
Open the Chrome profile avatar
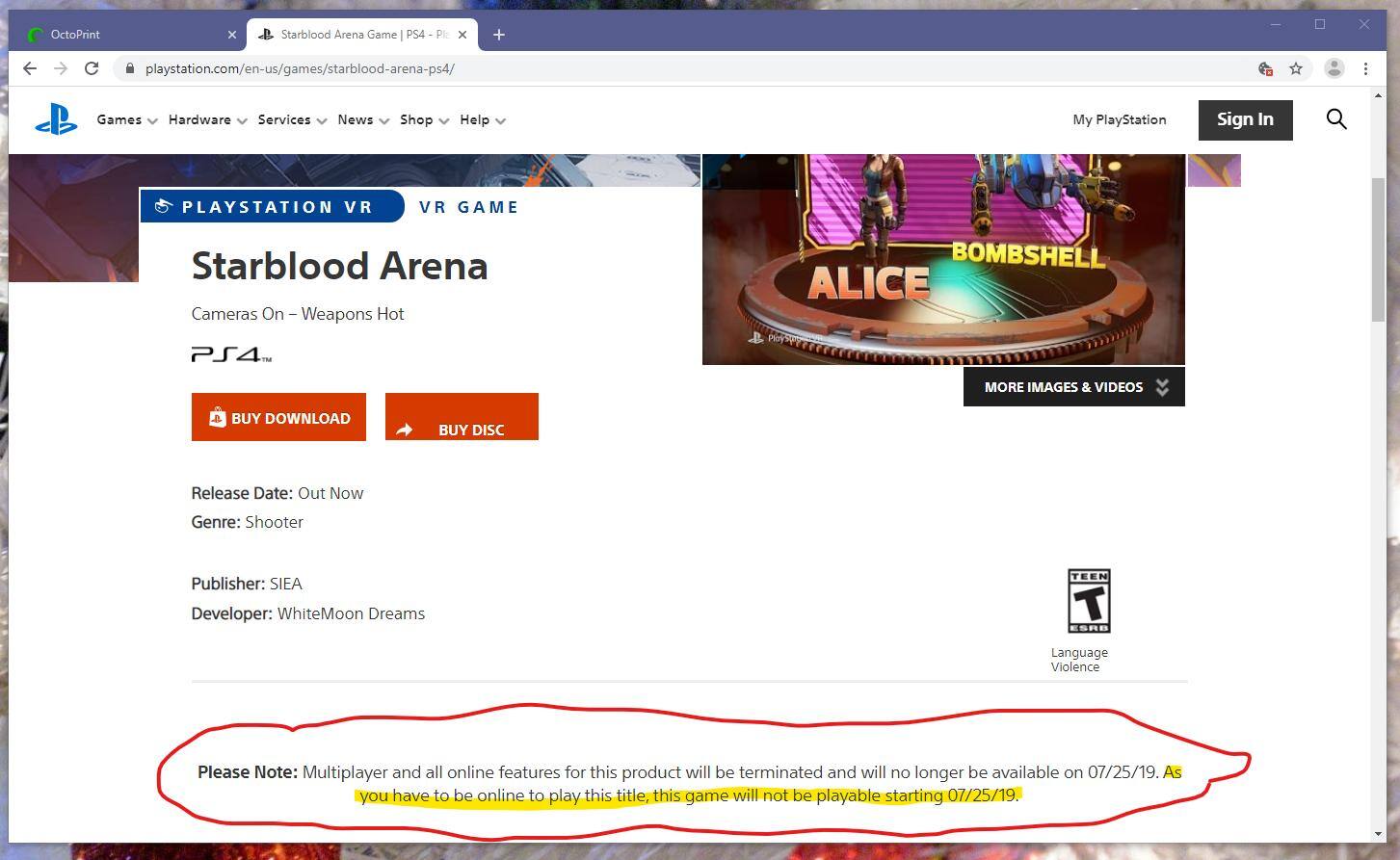coord(1334,68)
